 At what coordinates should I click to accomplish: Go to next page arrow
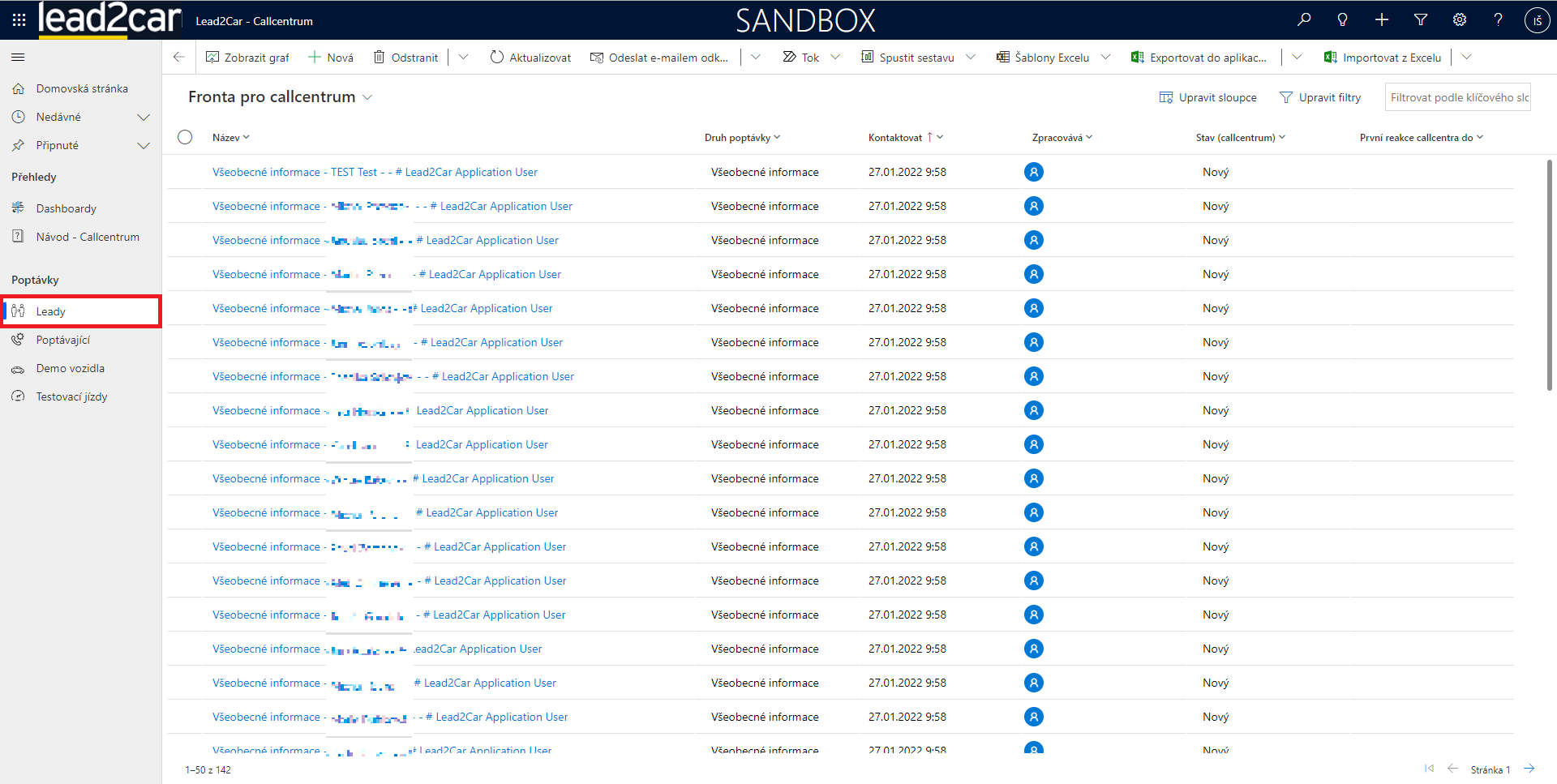click(x=1529, y=769)
